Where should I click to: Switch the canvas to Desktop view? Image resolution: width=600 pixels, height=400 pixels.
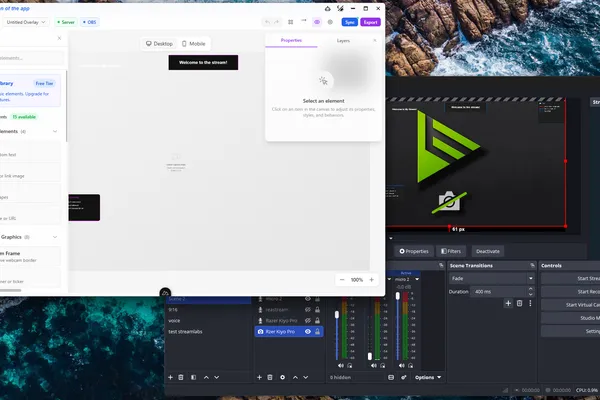click(159, 44)
